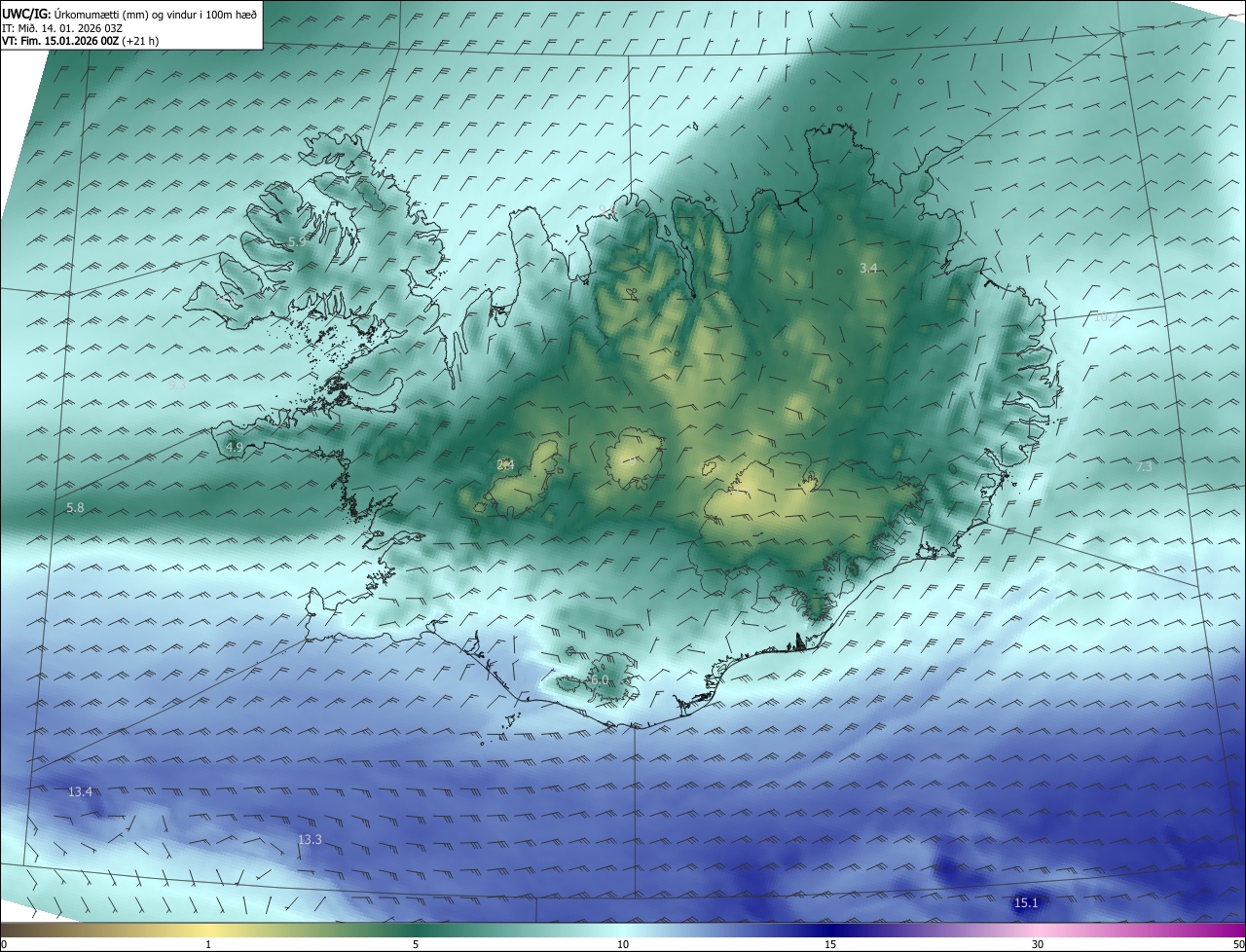Click the 15.1 value in the southeast ocean
This screenshot has height=952, width=1246.
1026,903
